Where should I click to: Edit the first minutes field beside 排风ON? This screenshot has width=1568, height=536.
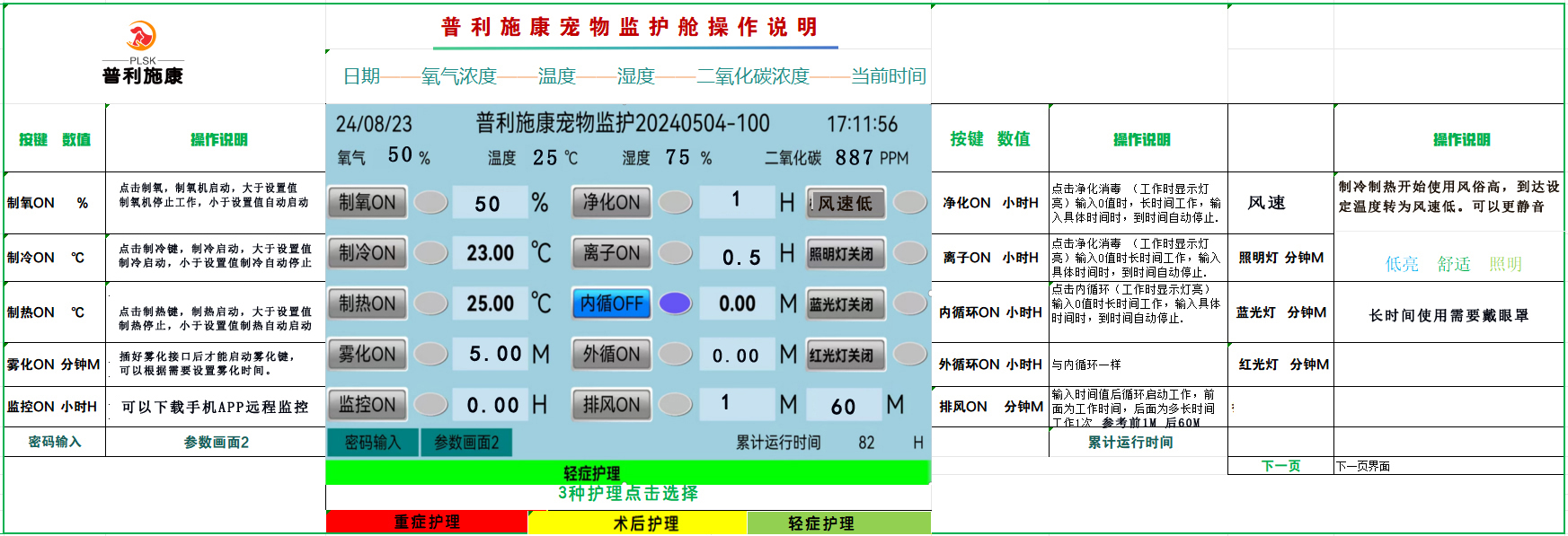(737, 404)
